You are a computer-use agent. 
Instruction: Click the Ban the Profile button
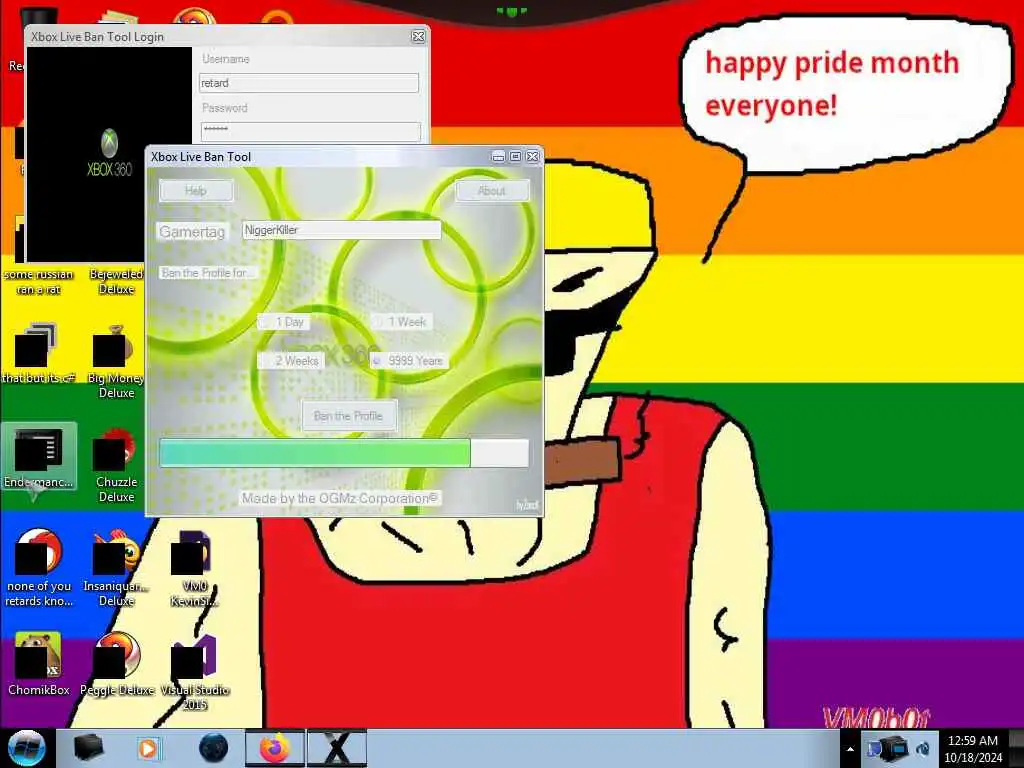coord(349,415)
